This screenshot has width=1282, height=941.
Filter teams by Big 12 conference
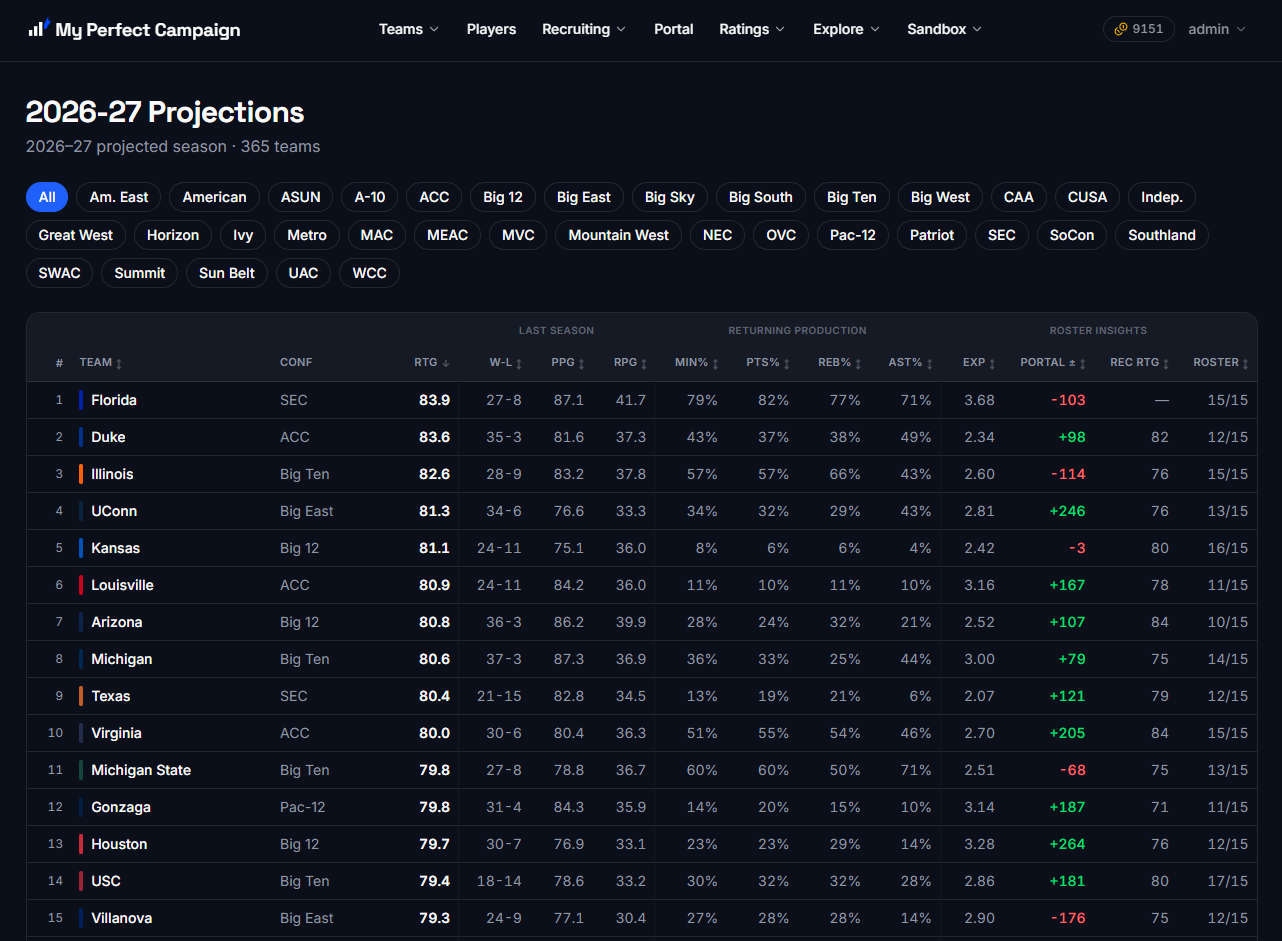click(503, 197)
